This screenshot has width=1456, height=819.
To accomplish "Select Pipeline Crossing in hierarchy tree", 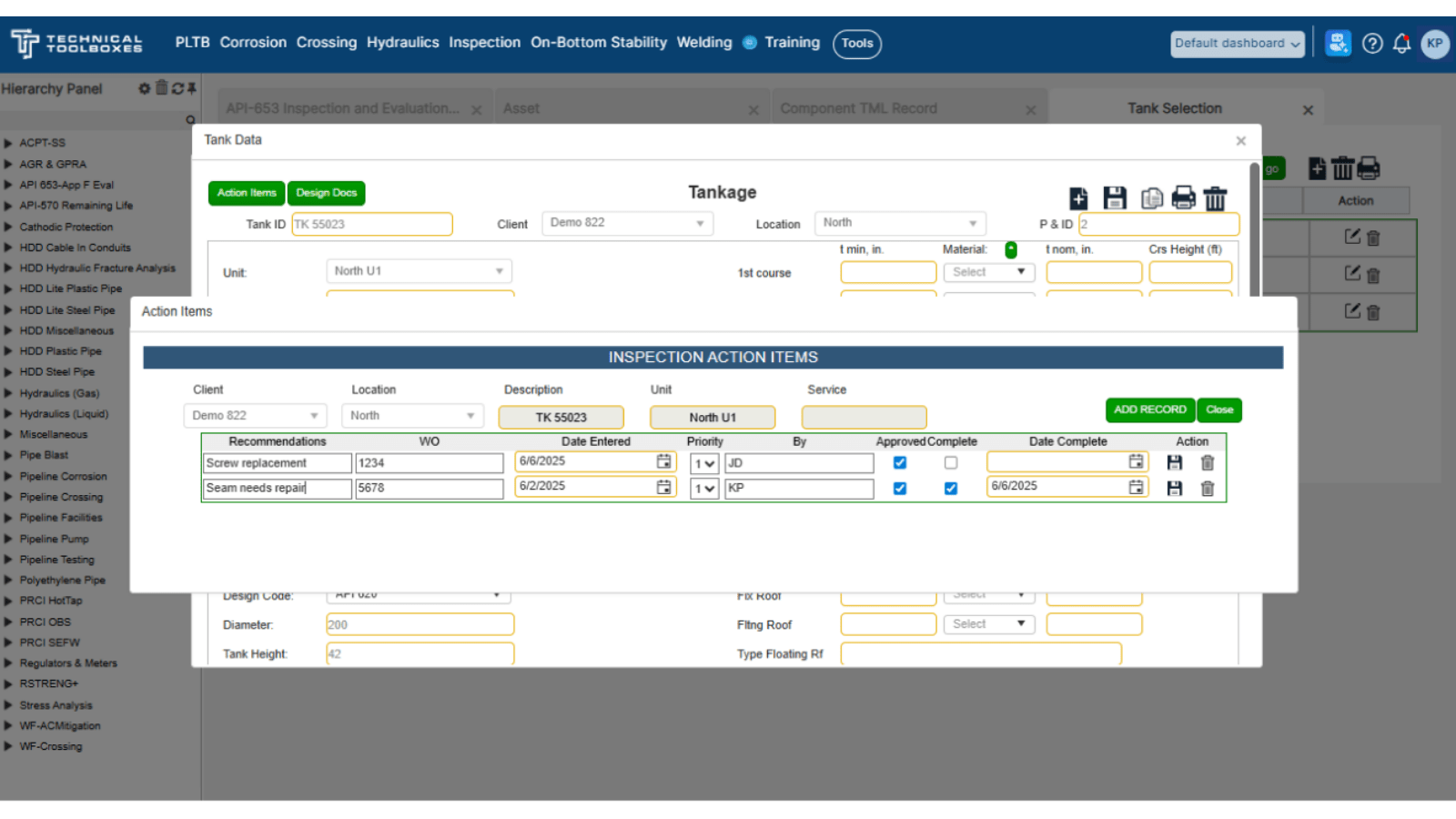I will coord(61,498).
